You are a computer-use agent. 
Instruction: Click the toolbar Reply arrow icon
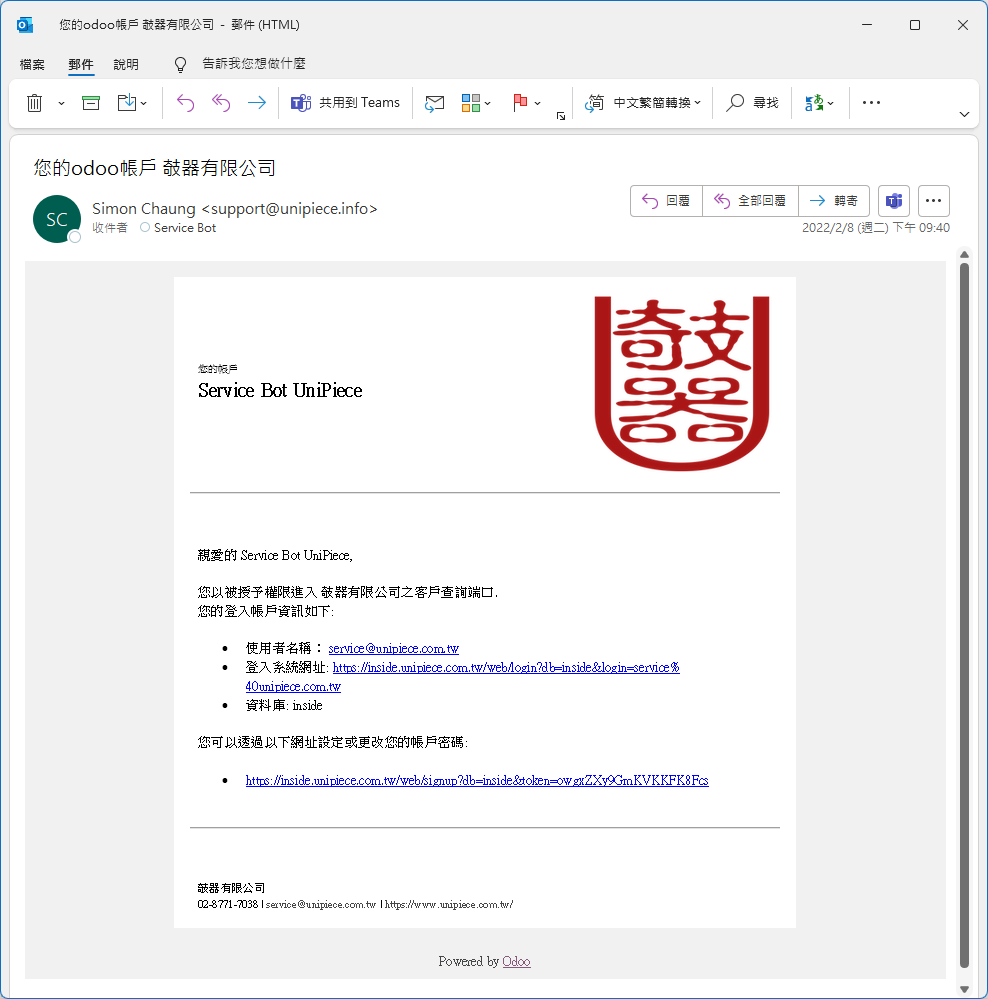pyautogui.click(x=185, y=103)
